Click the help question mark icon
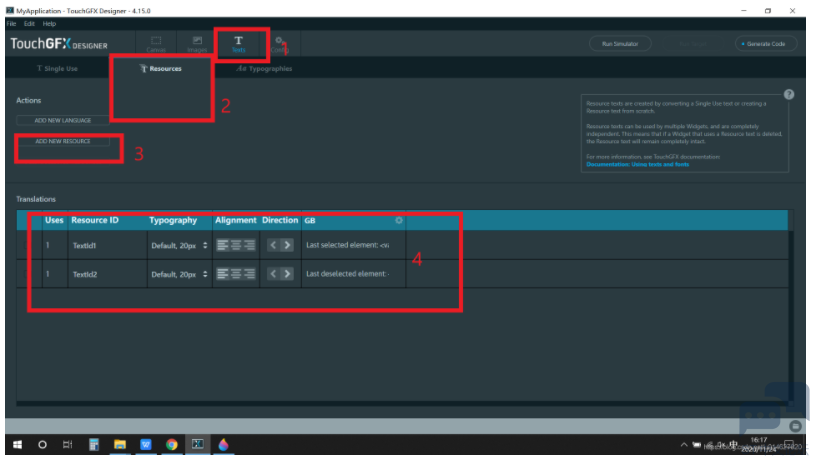Screen dimensions: 818x465 point(789,94)
